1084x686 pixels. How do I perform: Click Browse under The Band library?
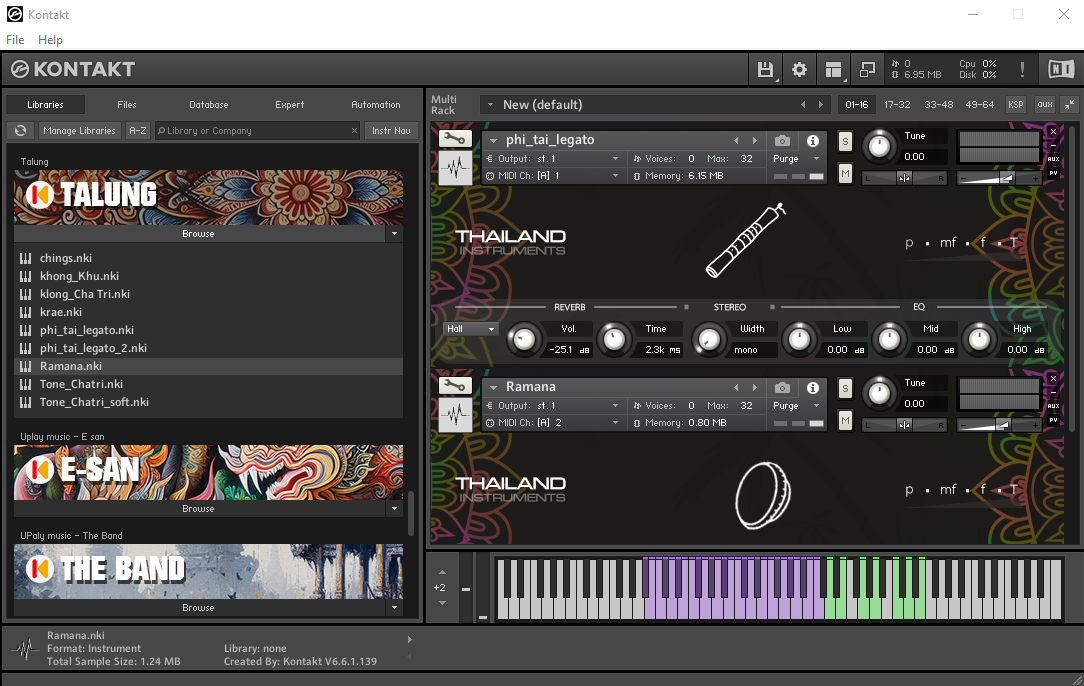(198, 607)
